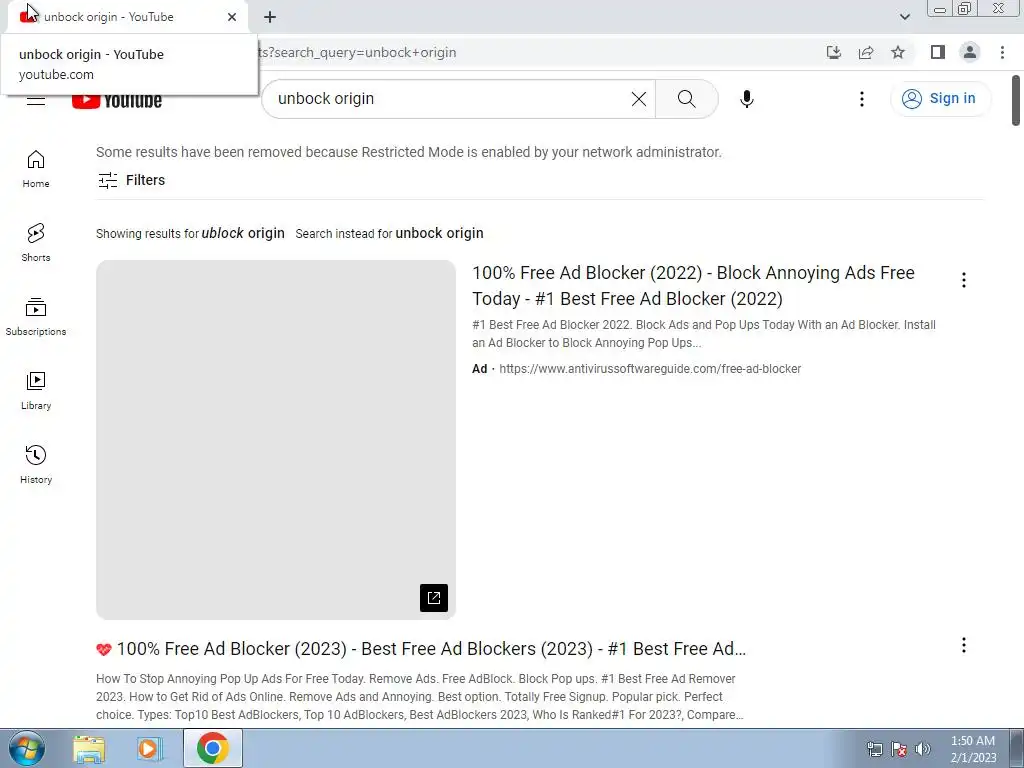The width and height of the screenshot is (1024, 768).
Task: Open more options for the 2022 ad
Action: point(963,280)
